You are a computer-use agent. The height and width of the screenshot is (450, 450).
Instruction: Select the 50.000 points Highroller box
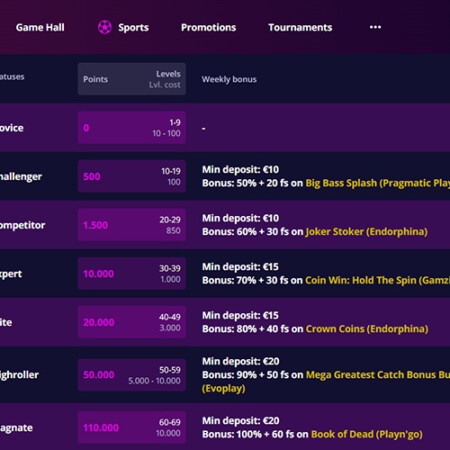coord(132,375)
